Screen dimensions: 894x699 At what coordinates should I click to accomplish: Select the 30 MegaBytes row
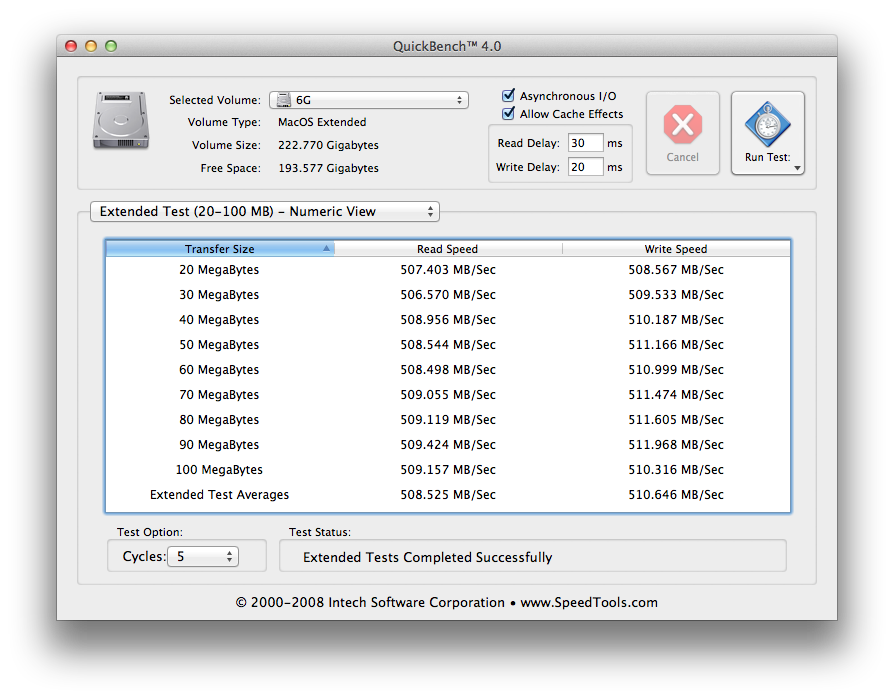click(448, 295)
